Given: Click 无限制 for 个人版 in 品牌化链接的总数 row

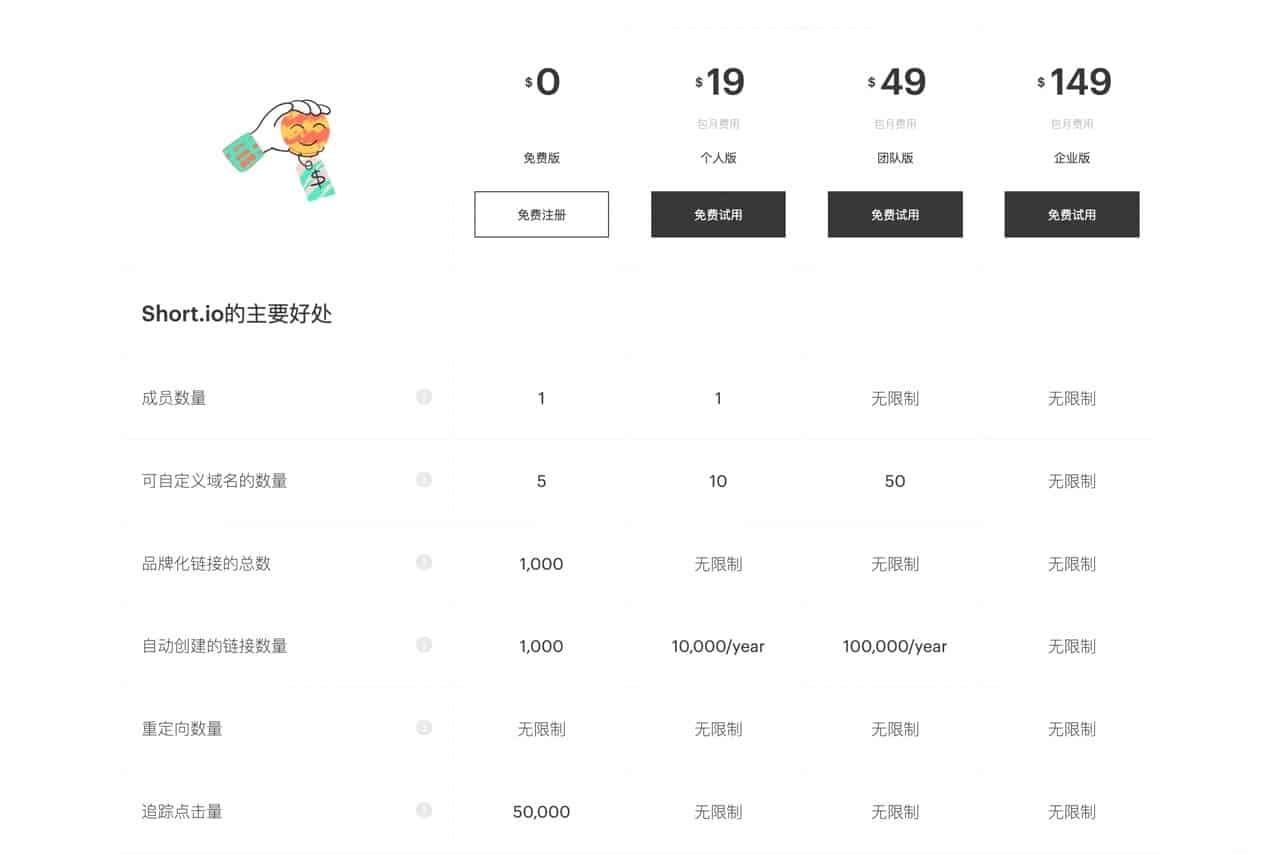Looking at the screenshot, I should coord(718,564).
